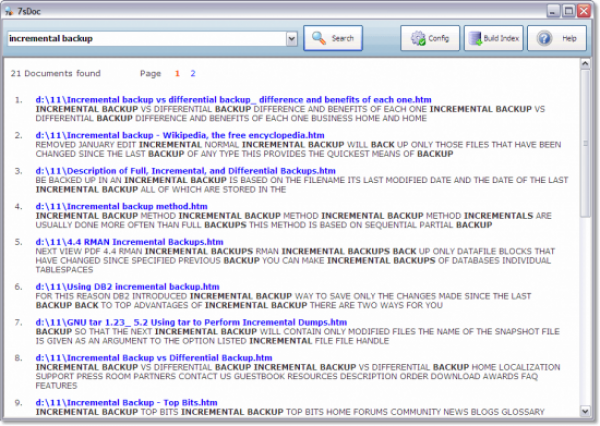The width and height of the screenshot is (600, 426).
Task: Click the Search button with magnifier icon
Action: (x=333, y=38)
